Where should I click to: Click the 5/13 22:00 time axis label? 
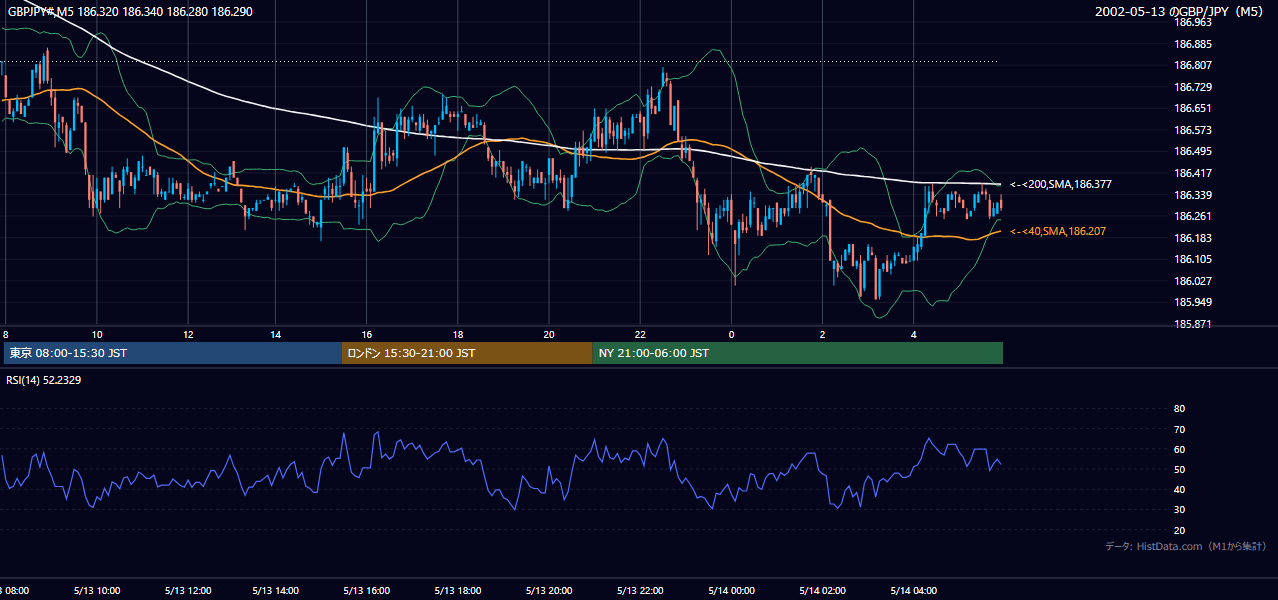point(642,590)
